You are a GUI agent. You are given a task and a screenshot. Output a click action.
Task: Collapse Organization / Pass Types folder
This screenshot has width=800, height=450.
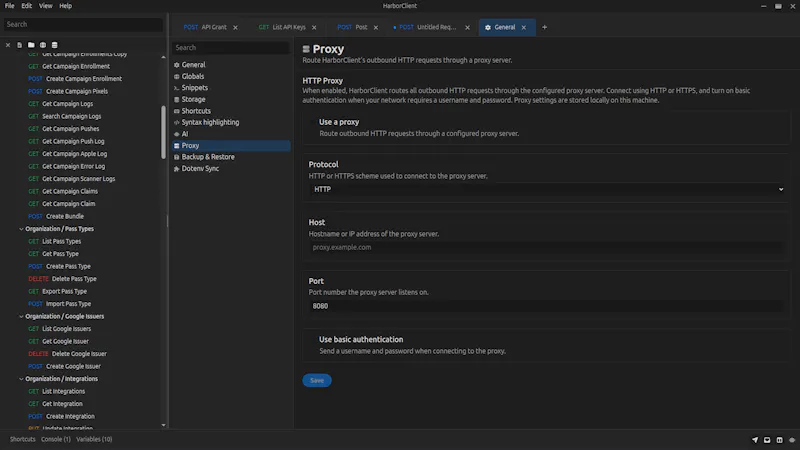pos(21,229)
